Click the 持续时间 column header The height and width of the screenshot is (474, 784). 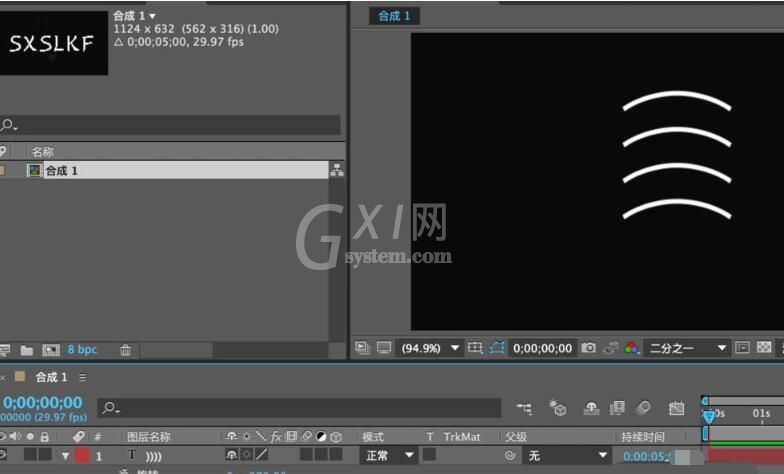643,437
